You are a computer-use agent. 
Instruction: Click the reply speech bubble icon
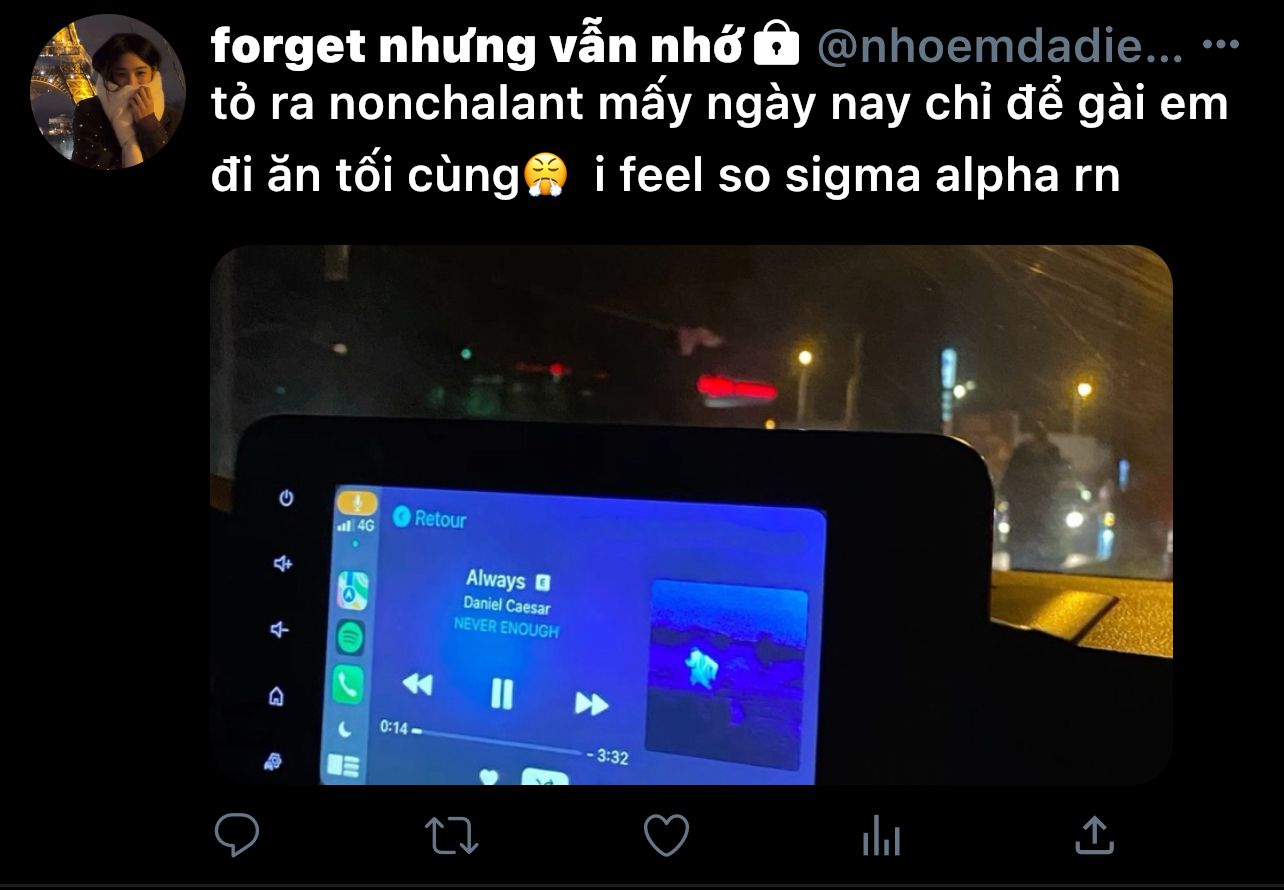tap(237, 835)
